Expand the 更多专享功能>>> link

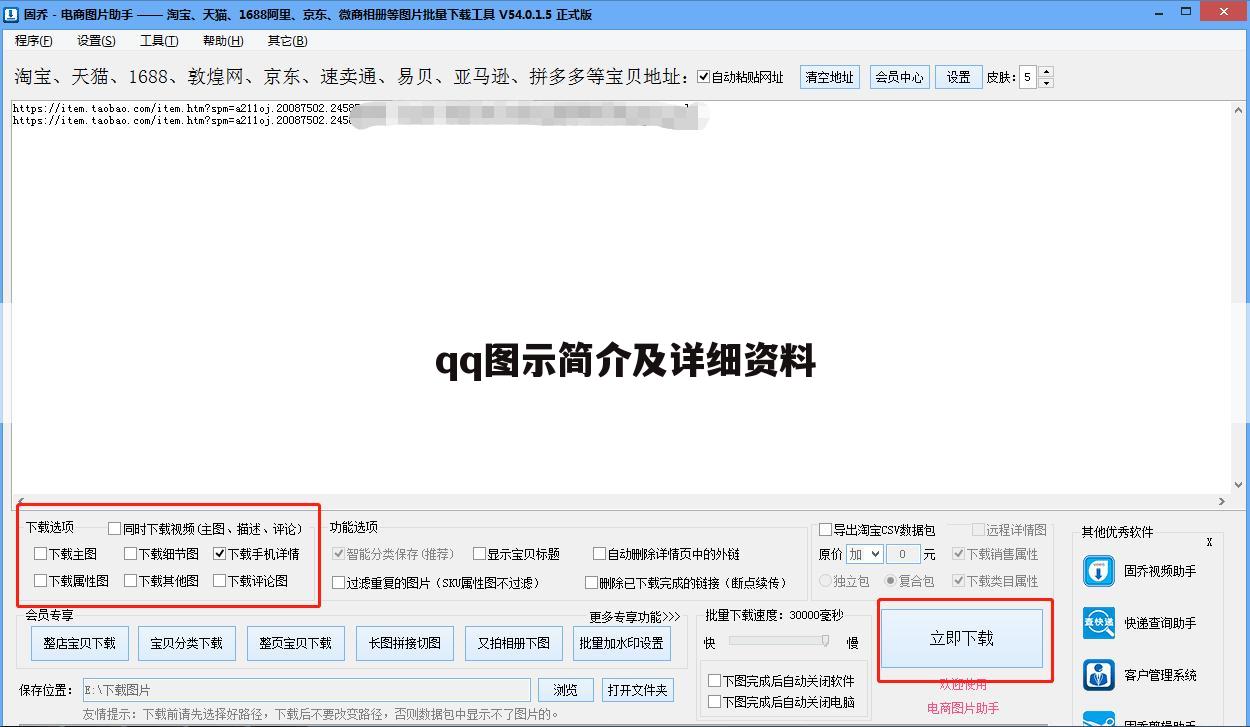[634, 617]
